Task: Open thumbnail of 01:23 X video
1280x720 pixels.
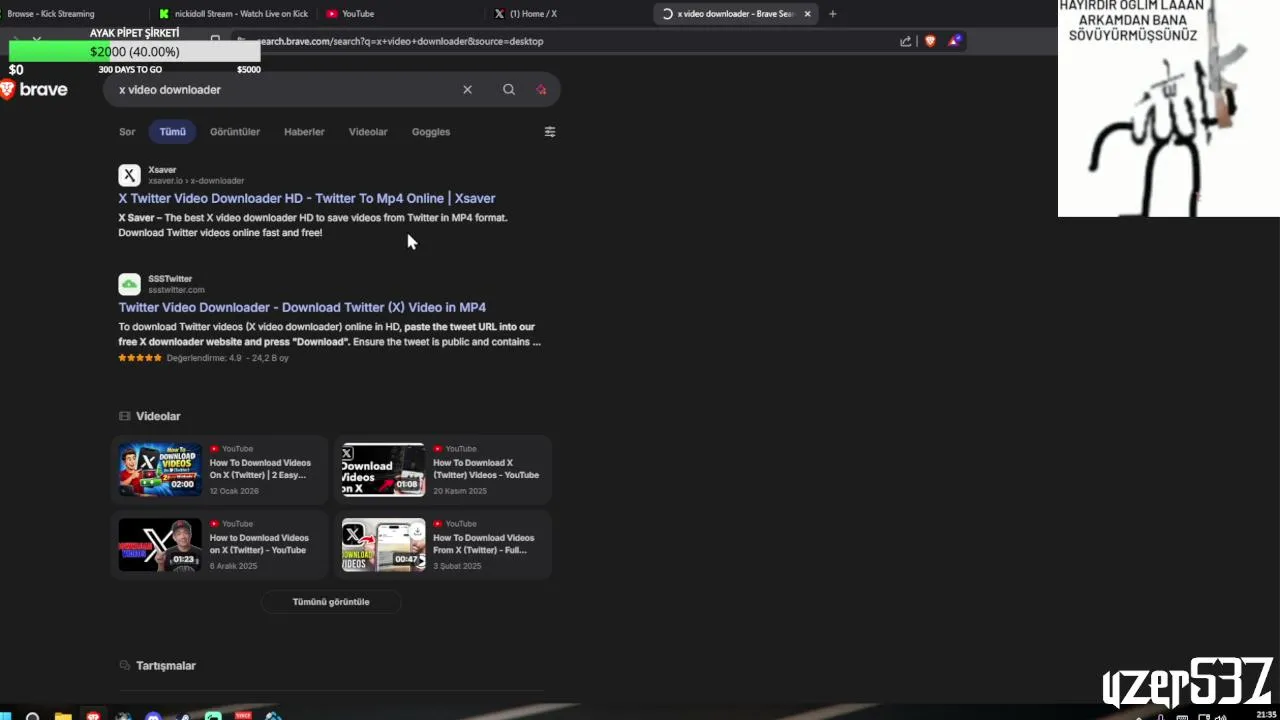Action: 160,544
